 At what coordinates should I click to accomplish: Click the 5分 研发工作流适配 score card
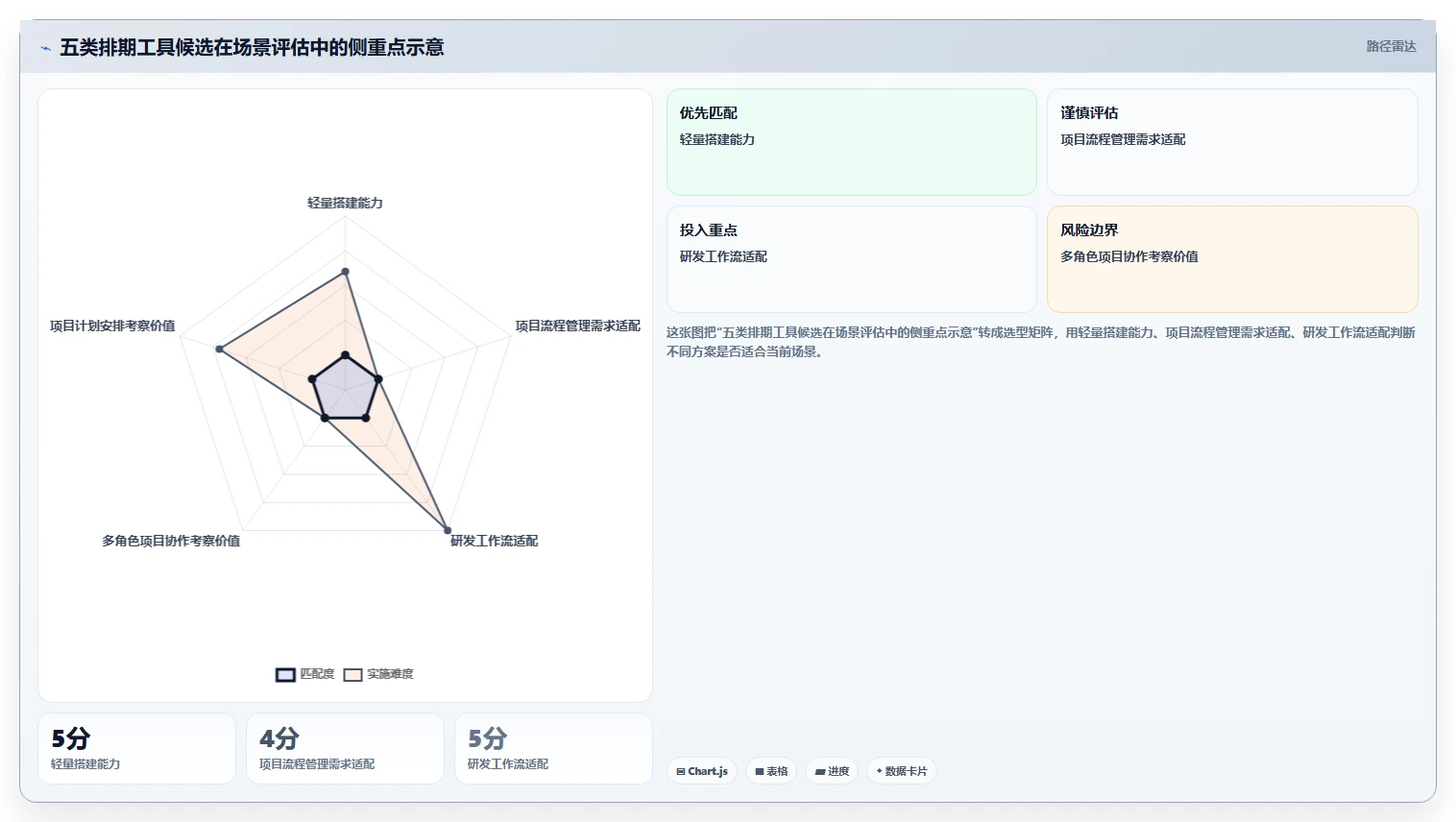[553, 748]
